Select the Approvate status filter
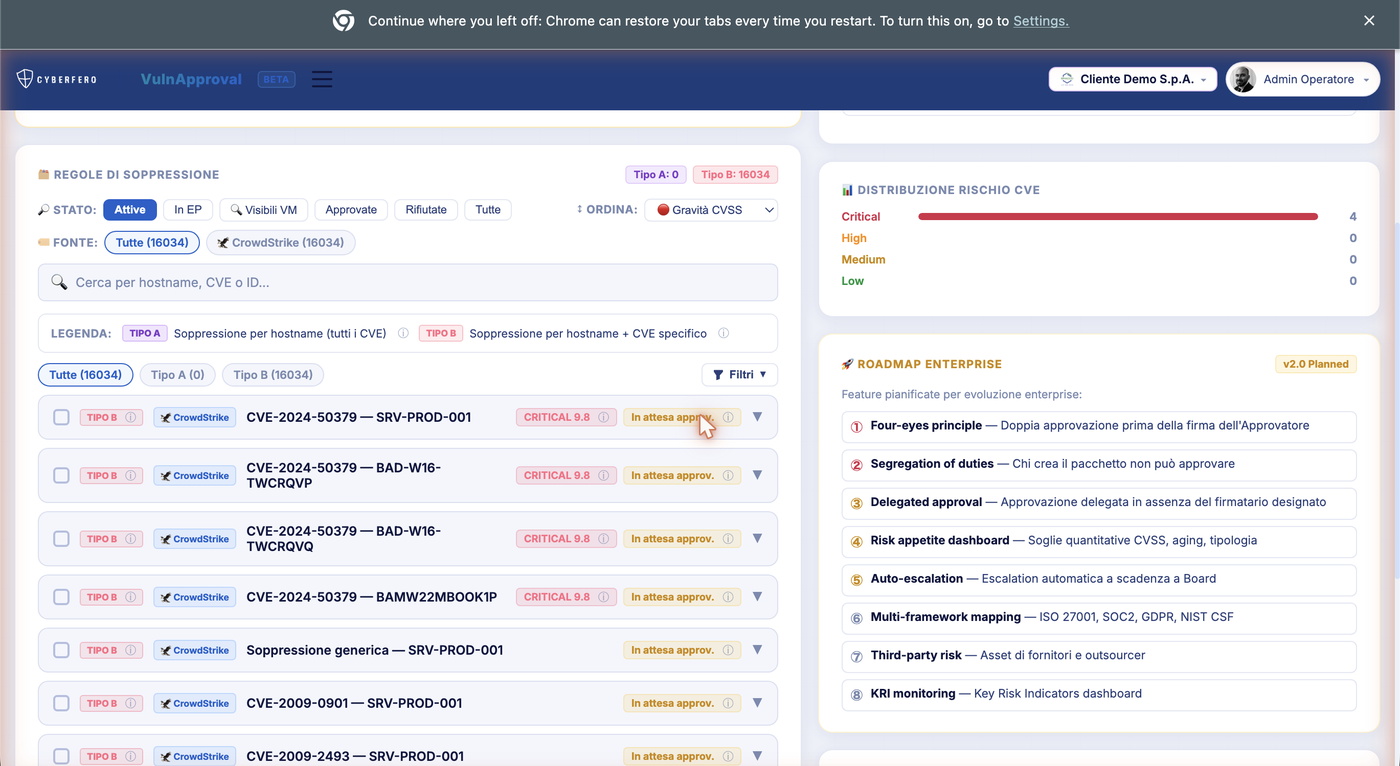The image size is (1400, 766). 351,210
